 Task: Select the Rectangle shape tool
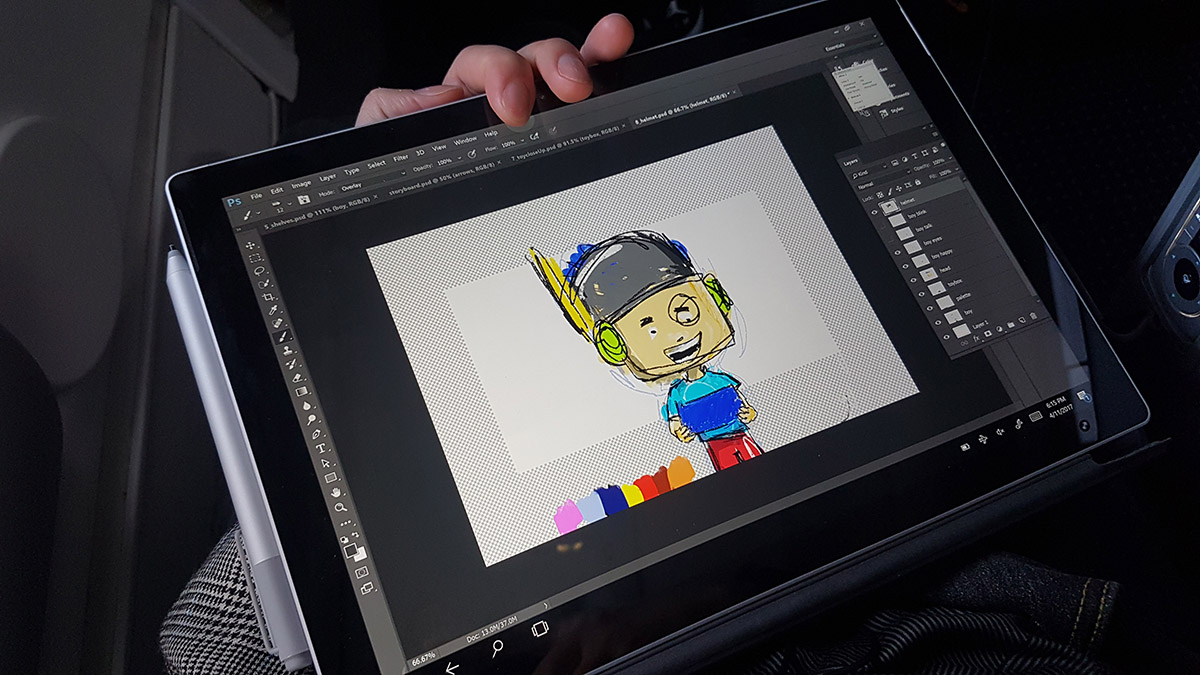(x=330, y=477)
